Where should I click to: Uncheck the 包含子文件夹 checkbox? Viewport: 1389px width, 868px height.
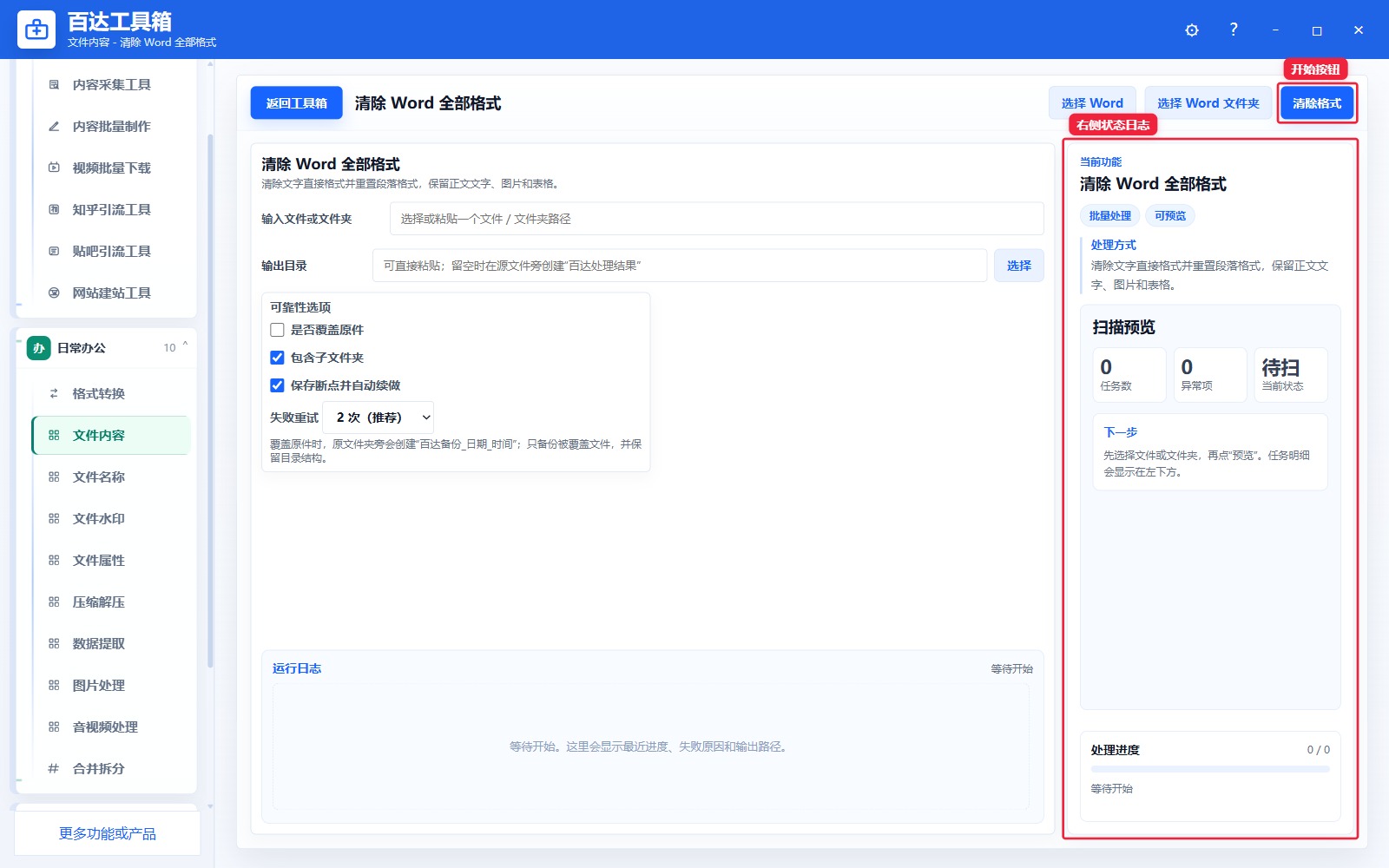click(277, 358)
